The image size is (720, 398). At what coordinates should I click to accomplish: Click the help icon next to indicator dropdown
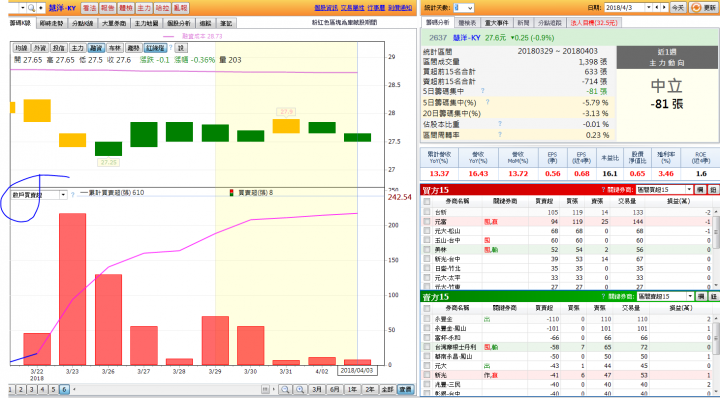pos(73,195)
